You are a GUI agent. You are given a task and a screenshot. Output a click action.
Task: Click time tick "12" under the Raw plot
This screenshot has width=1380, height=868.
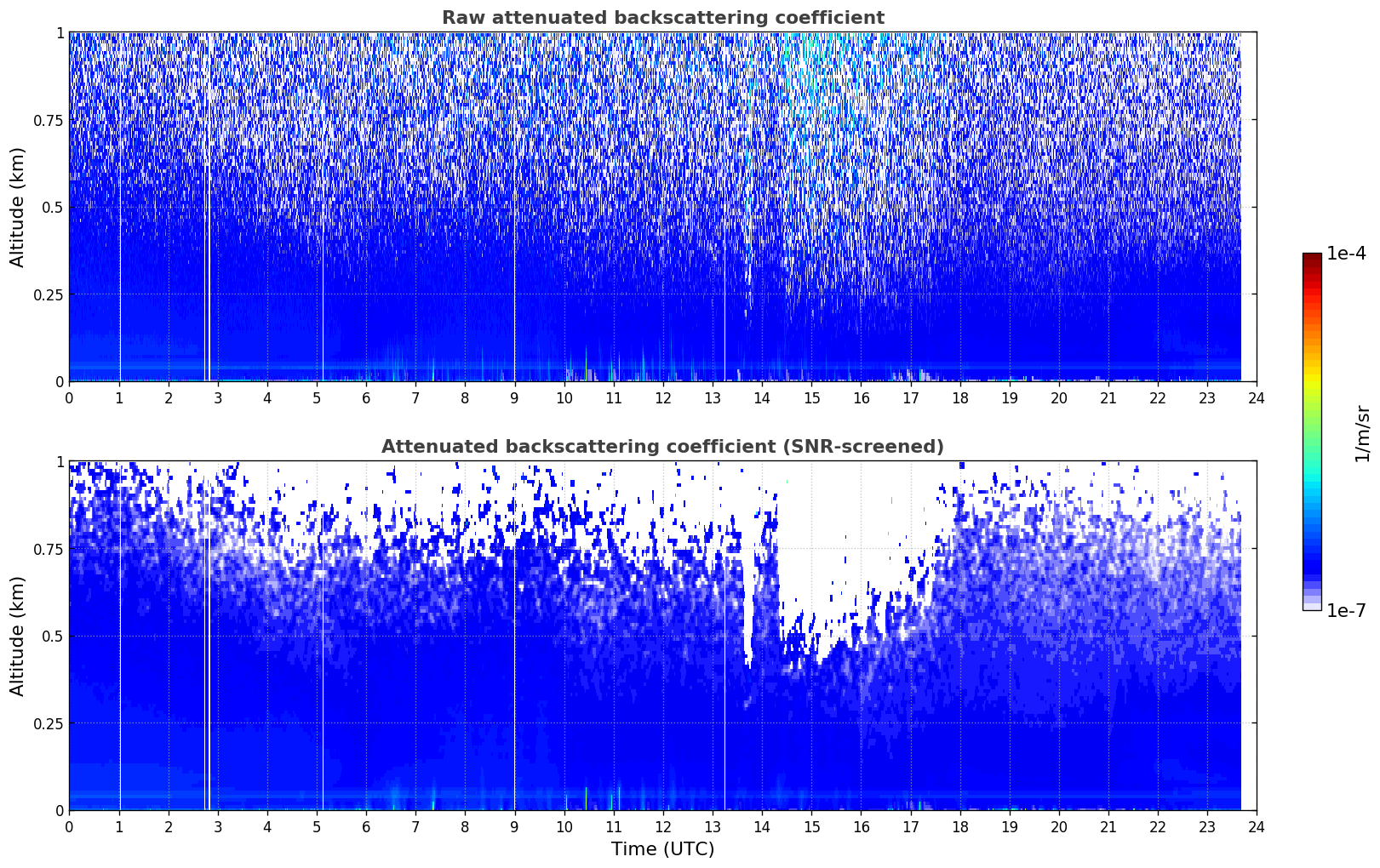pyautogui.click(x=663, y=397)
